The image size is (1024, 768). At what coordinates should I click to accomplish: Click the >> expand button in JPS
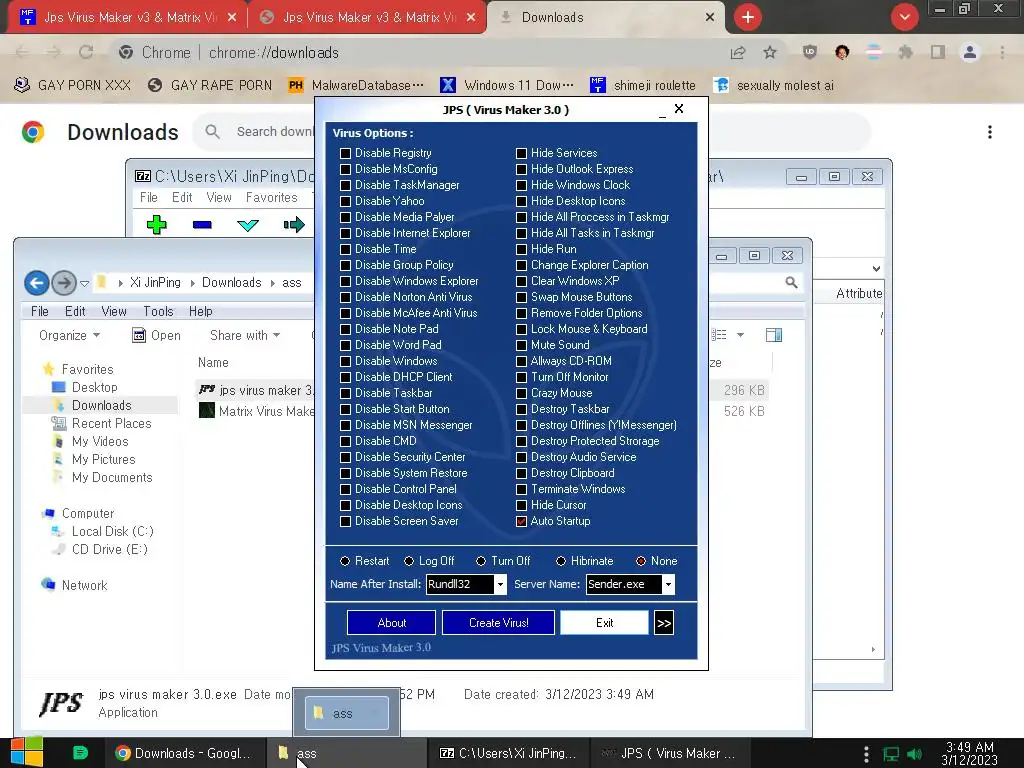pos(664,623)
